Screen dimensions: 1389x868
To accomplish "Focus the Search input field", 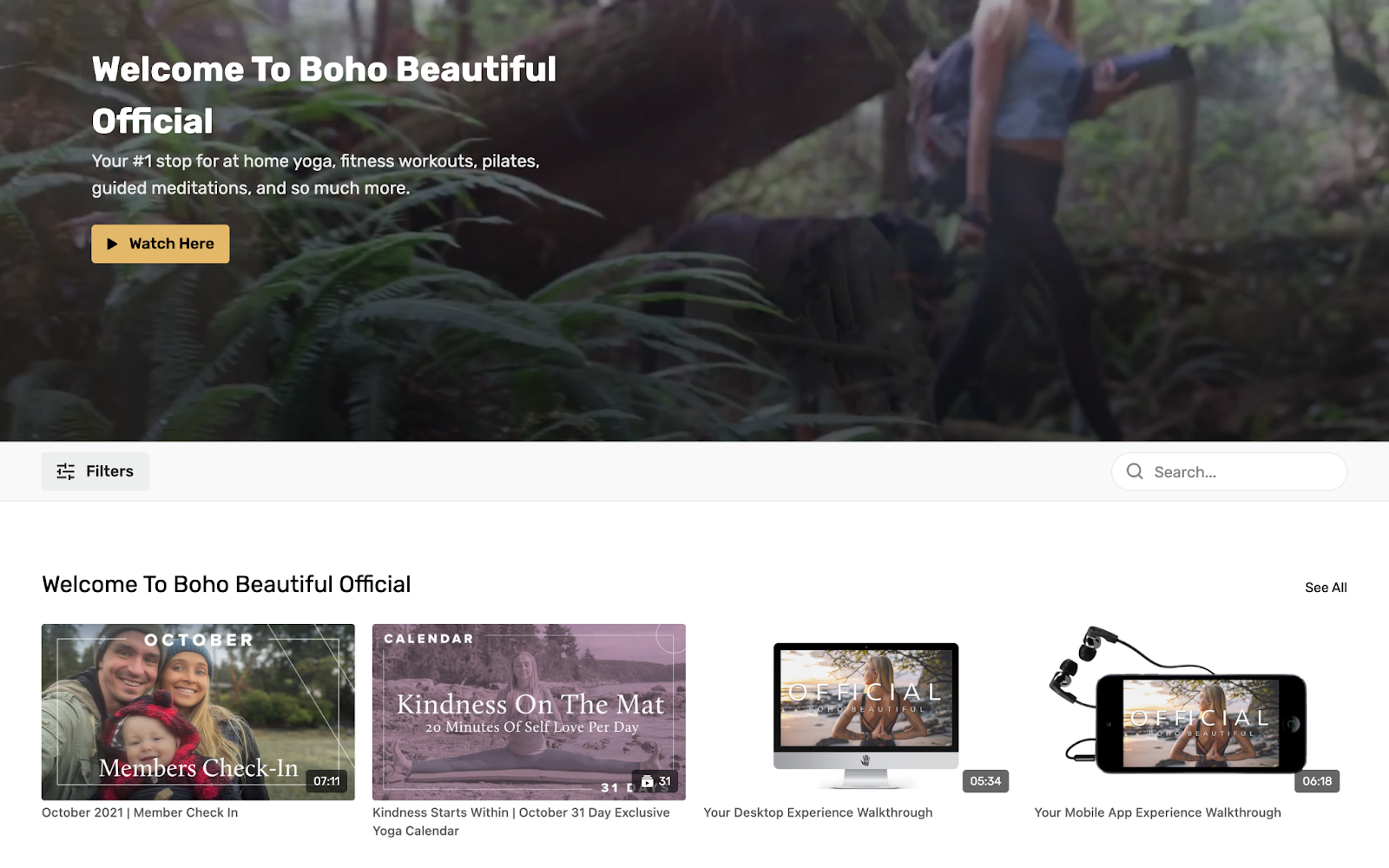I will (x=1229, y=471).
